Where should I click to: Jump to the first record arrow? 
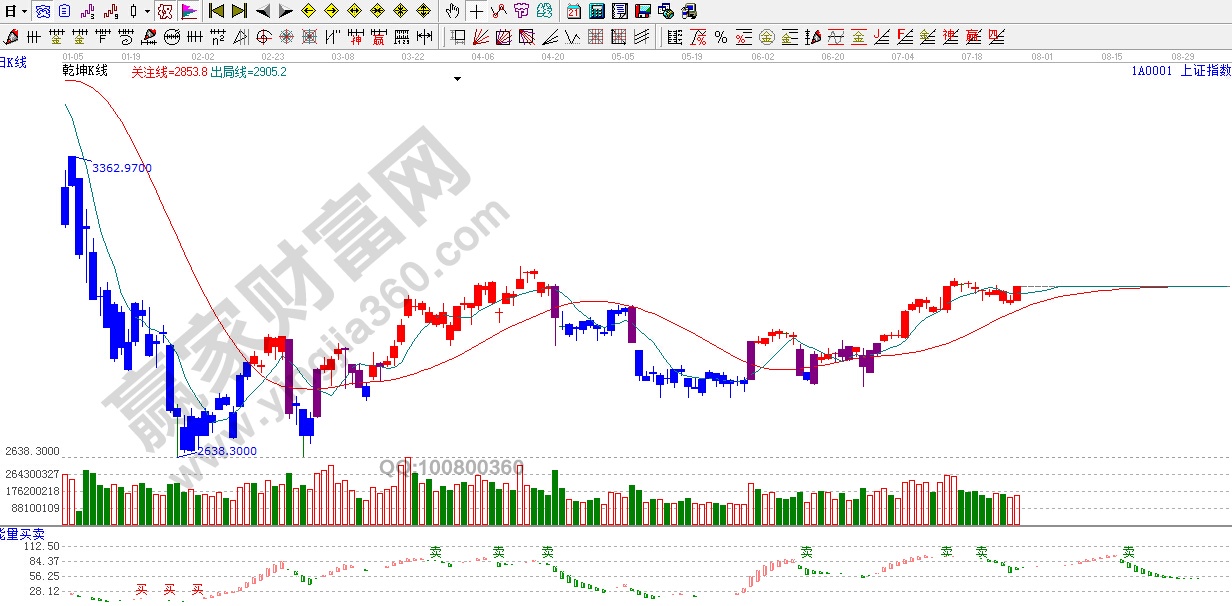click(215, 12)
